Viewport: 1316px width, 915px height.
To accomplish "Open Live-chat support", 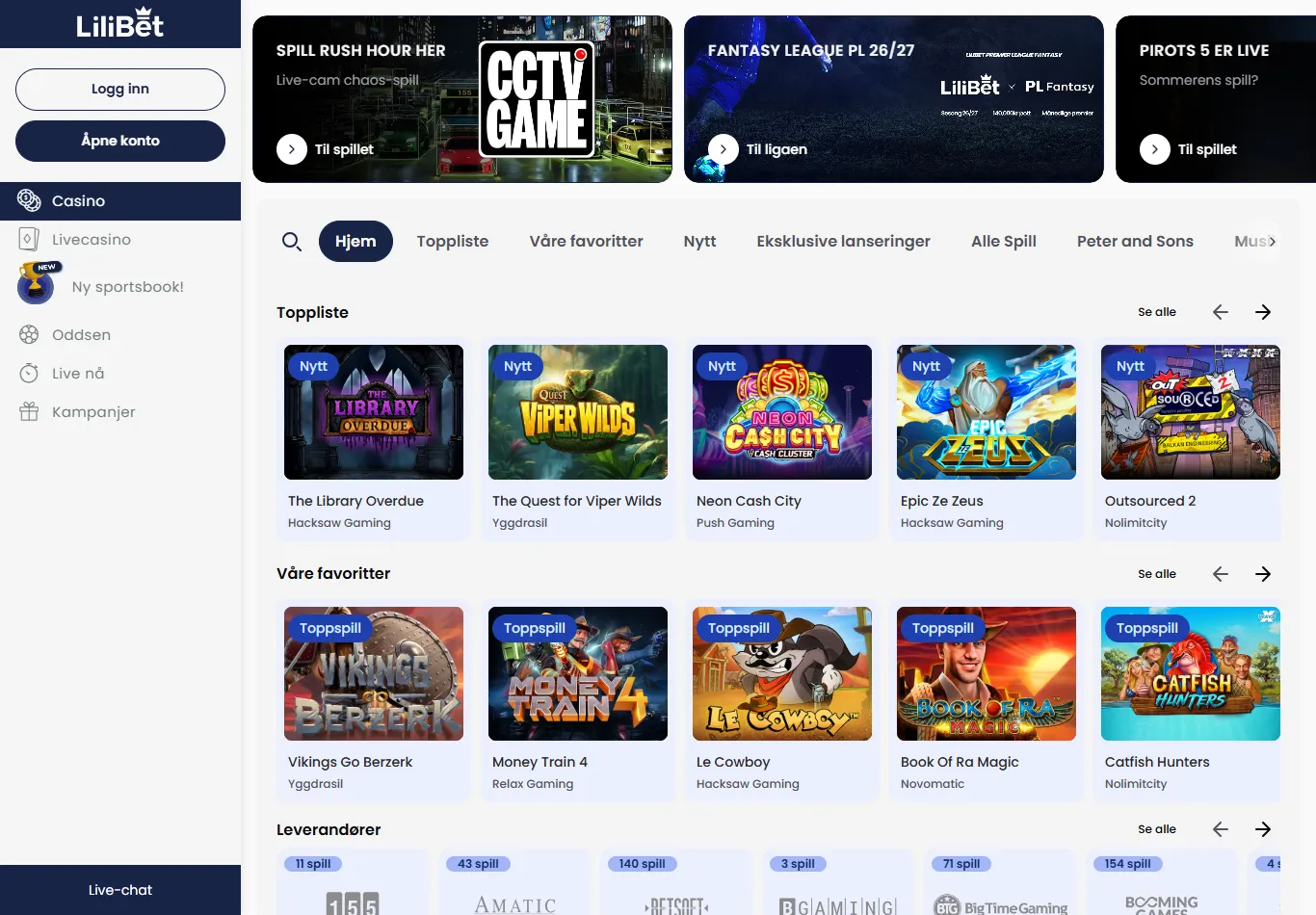I will (120, 890).
